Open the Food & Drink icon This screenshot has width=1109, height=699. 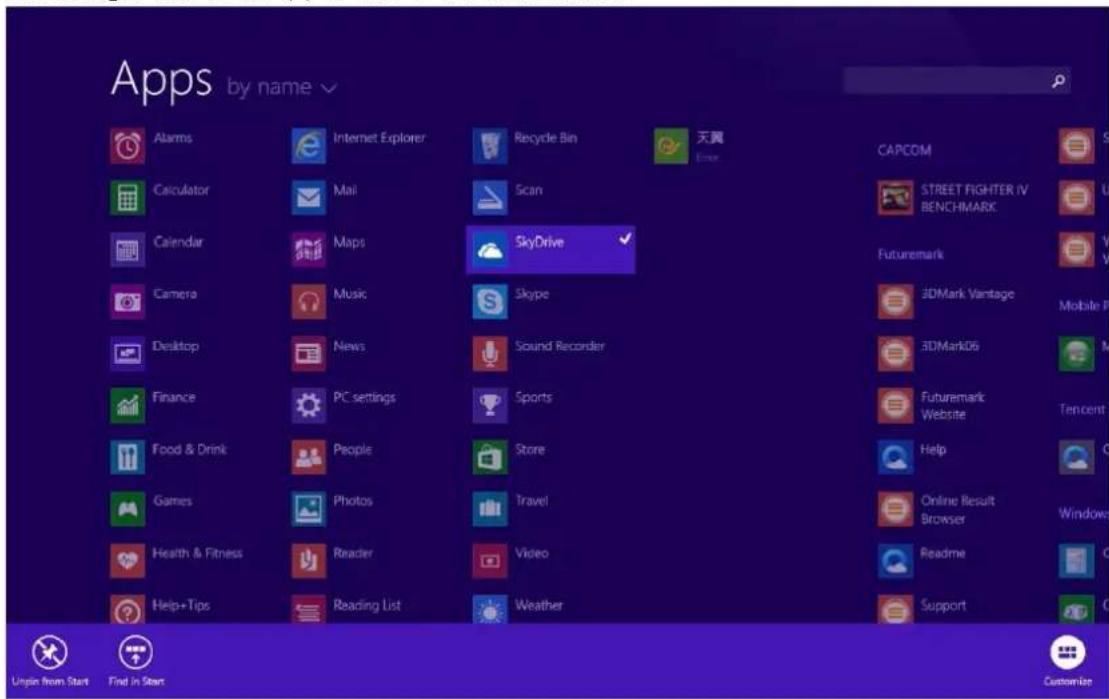[x=127, y=457]
